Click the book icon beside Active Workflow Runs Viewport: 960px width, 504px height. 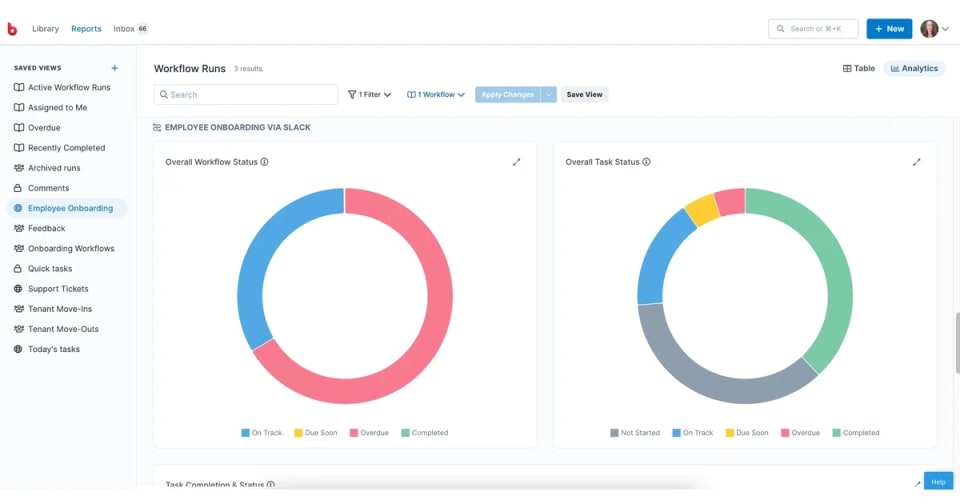point(19,88)
